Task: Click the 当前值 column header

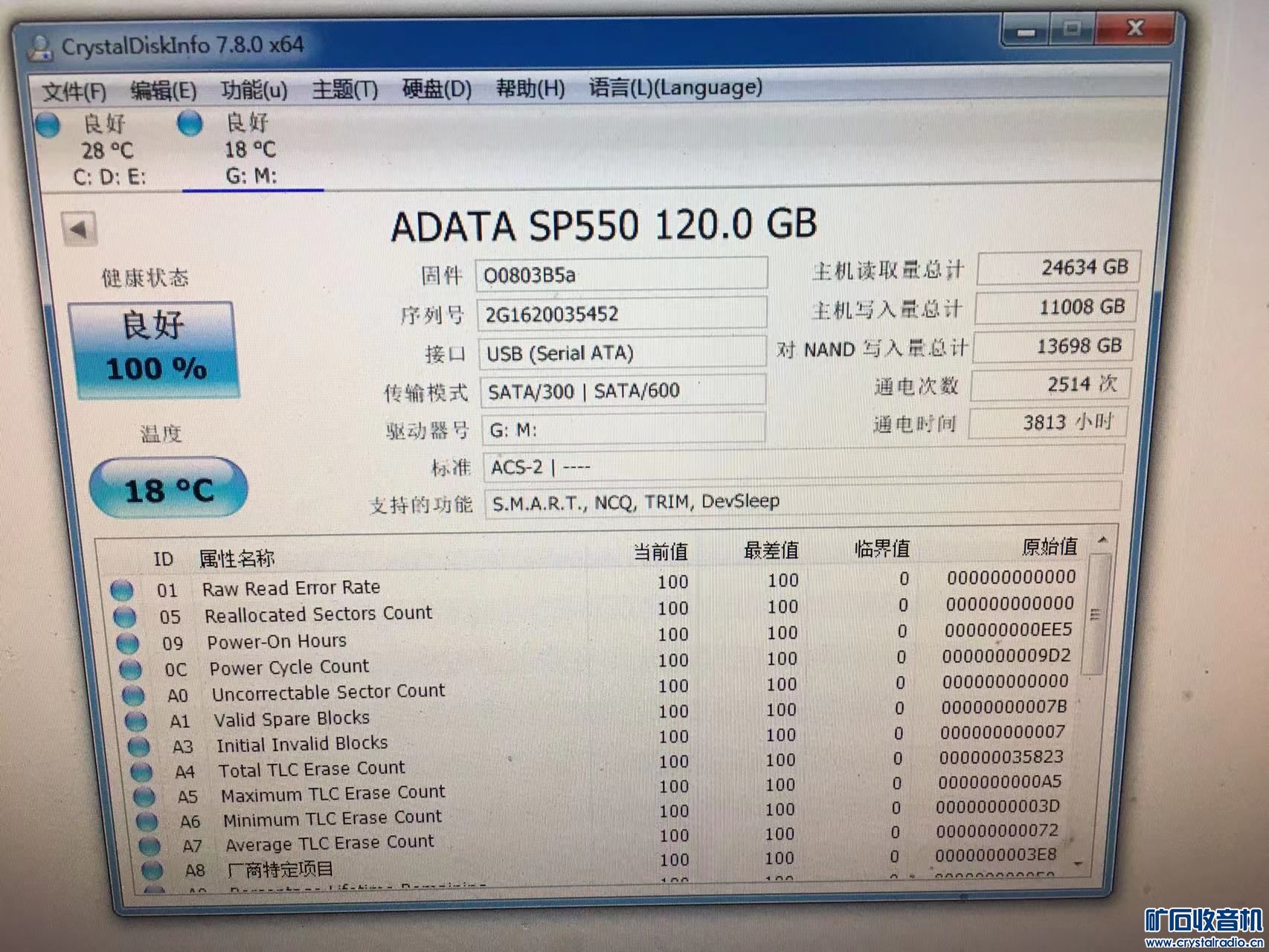Action: click(x=661, y=552)
